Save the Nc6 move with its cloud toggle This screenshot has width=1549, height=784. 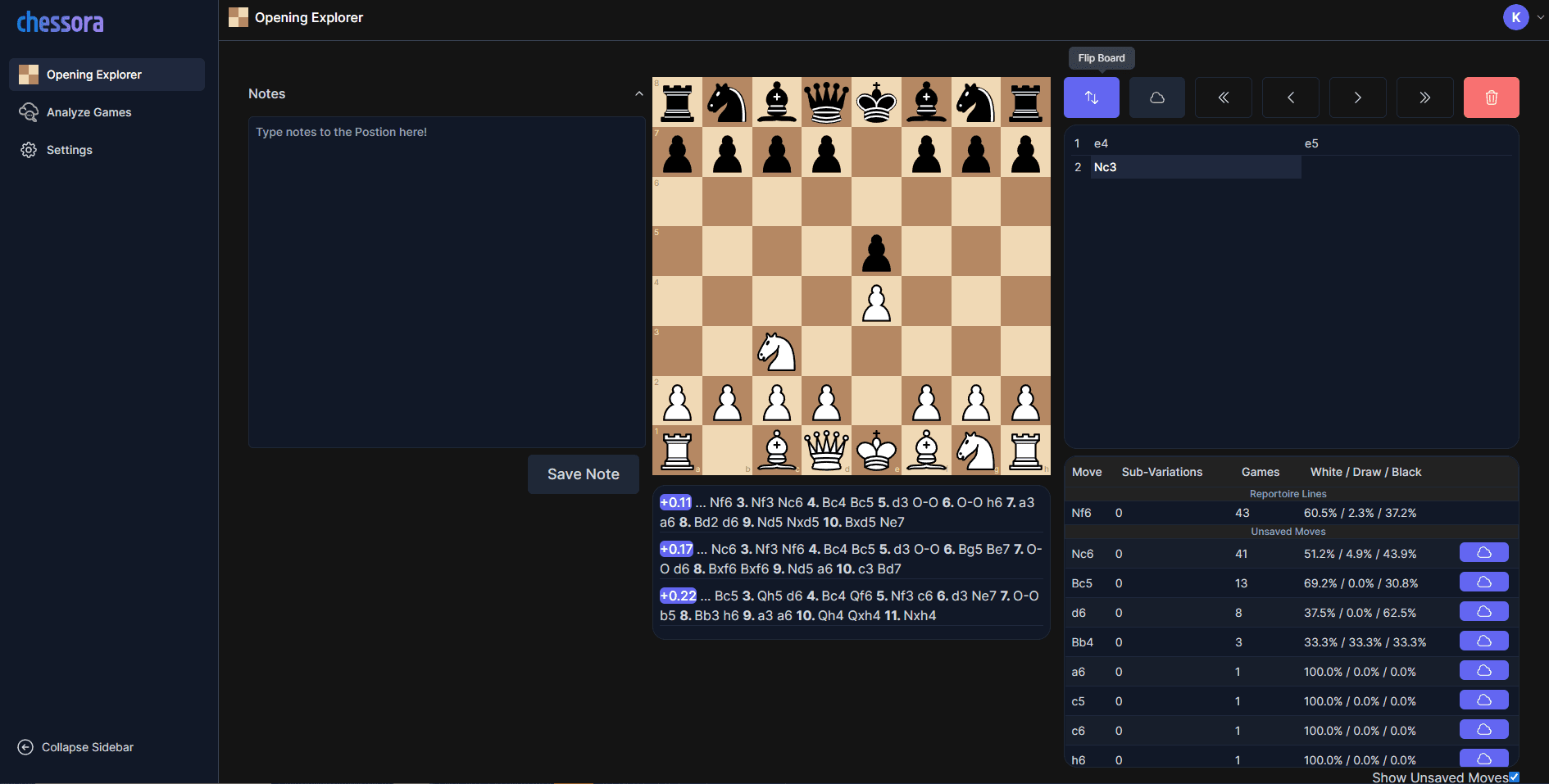point(1483,552)
